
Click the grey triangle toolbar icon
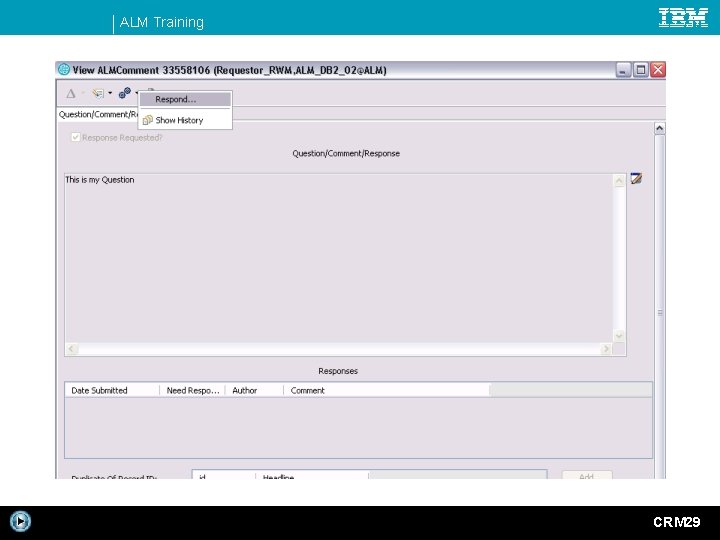tap(71, 94)
